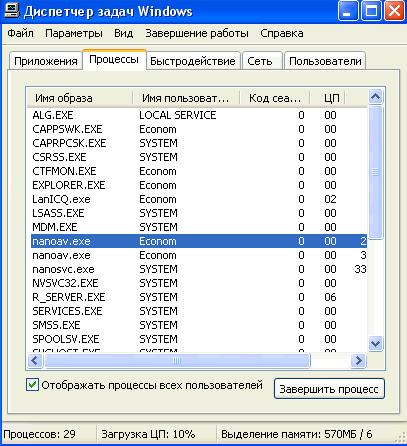This screenshot has height=446, width=407.
Task: Sort by the Имя образа column header
Action: (x=79, y=98)
